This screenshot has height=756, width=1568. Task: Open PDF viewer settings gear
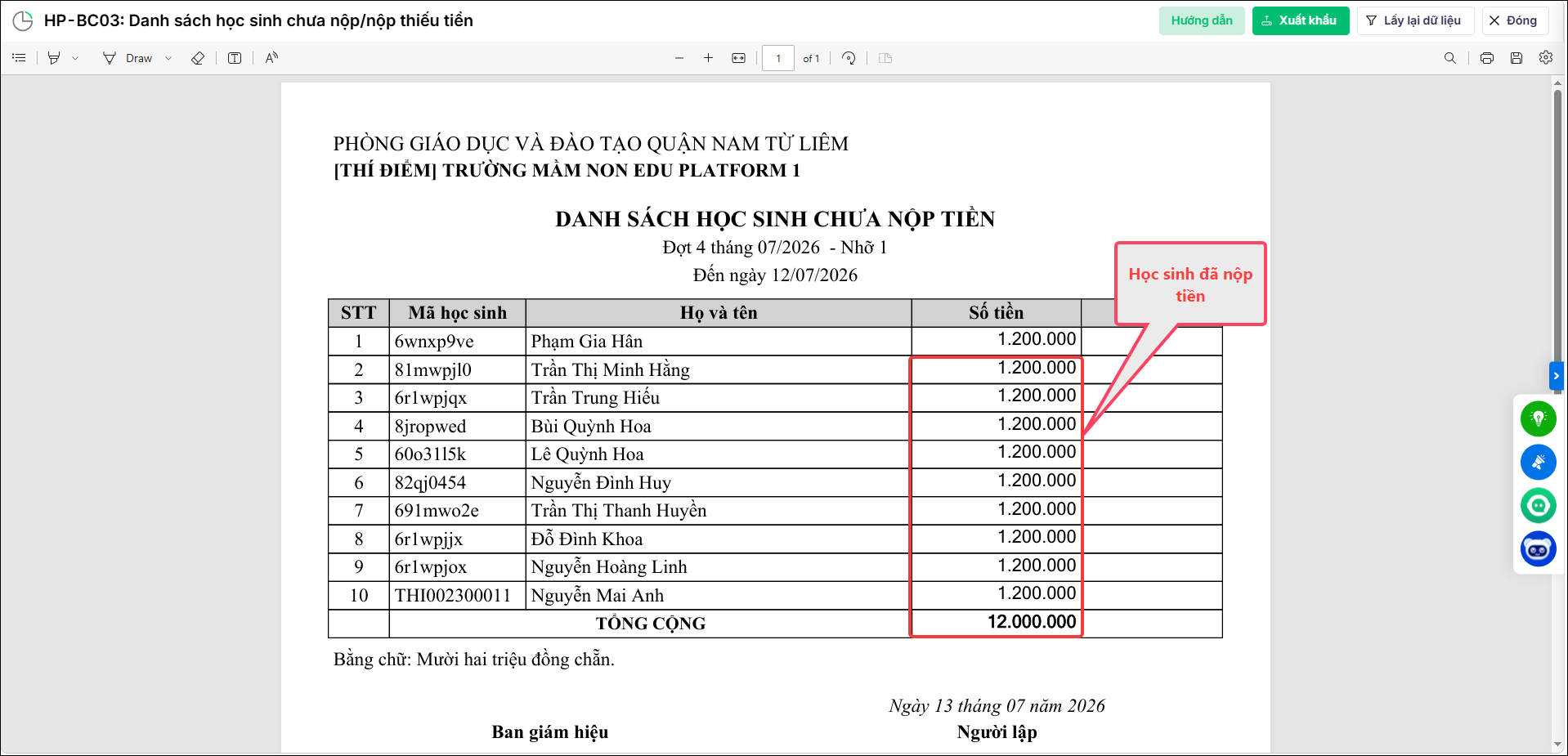pyautogui.click(x=1546, y=58)
